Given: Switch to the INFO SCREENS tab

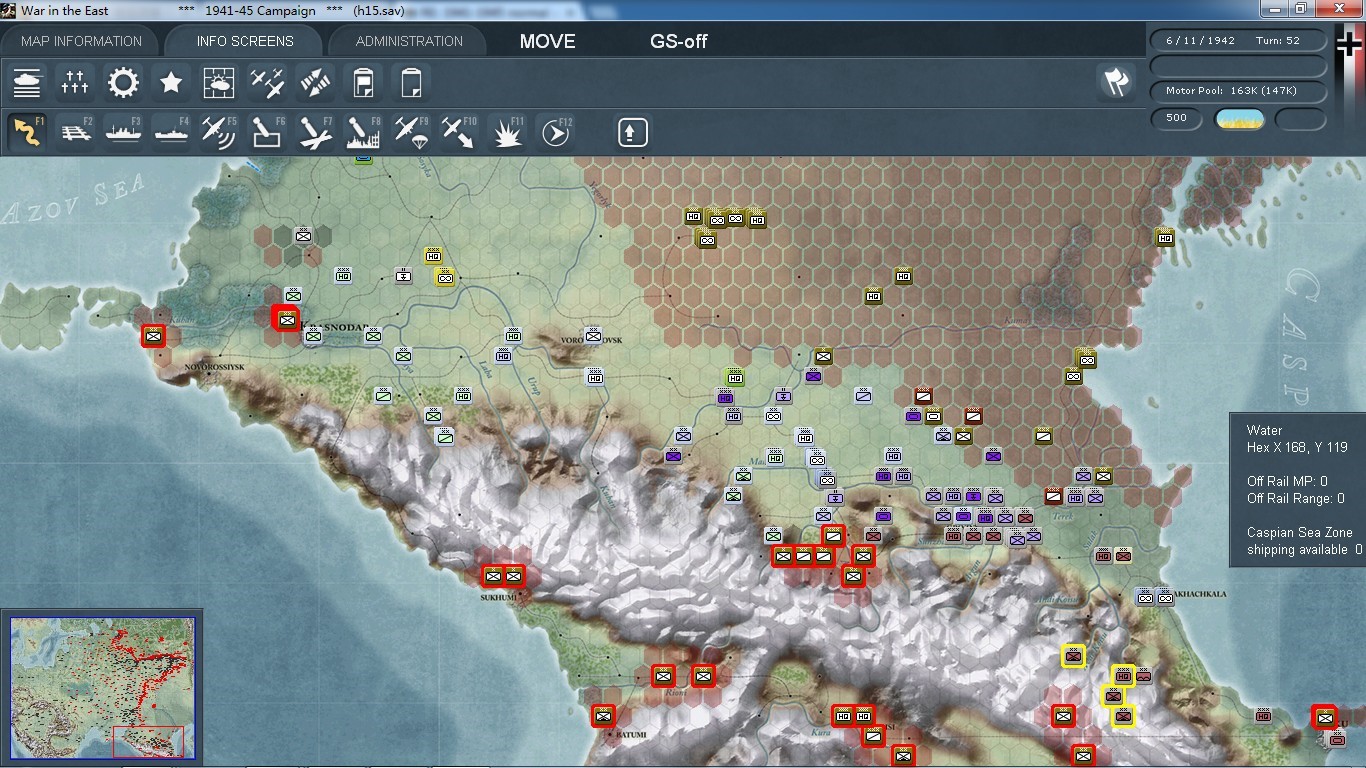Looking at the screenshot, I should point(245,41).
